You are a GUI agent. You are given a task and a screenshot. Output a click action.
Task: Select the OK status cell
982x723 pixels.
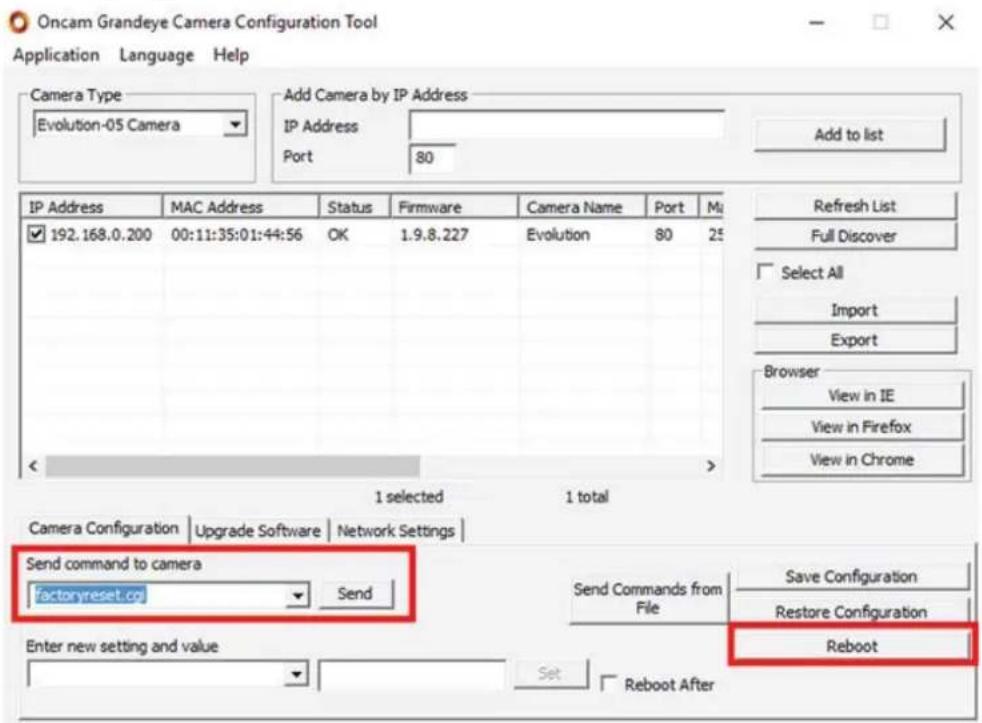click(x=338, y=235)
